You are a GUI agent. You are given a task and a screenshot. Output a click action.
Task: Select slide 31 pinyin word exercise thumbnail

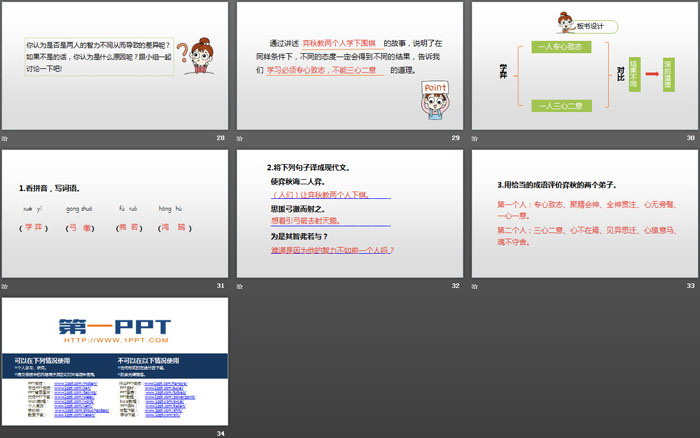(x=115, y=213)
